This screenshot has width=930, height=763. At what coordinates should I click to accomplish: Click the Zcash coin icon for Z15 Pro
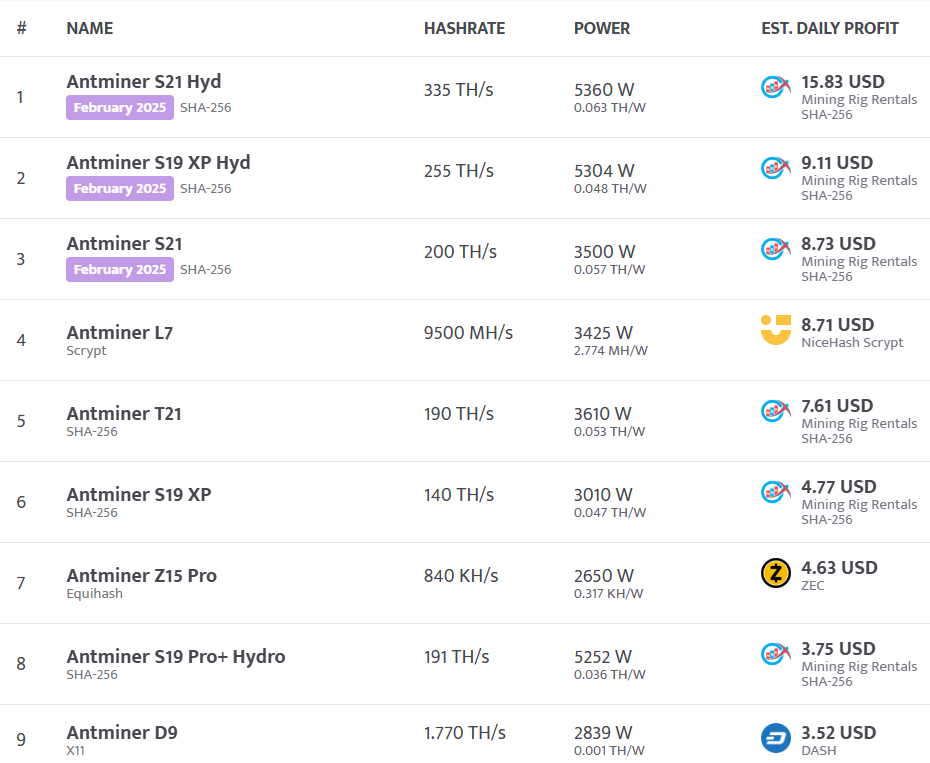[x=776, y=573]
